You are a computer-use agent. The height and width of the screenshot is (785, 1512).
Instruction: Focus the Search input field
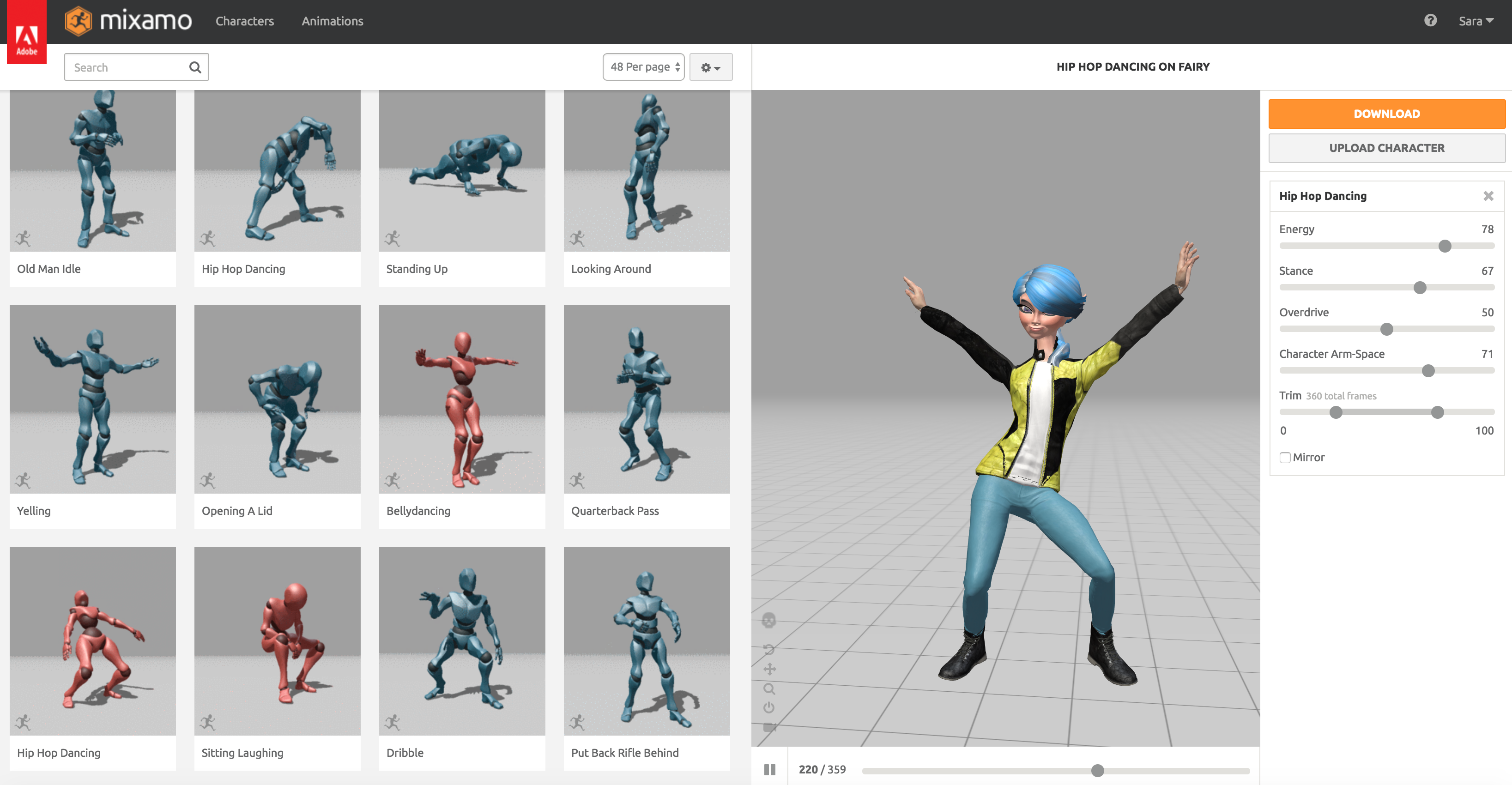pyautogui.click(x=136, y=67)
